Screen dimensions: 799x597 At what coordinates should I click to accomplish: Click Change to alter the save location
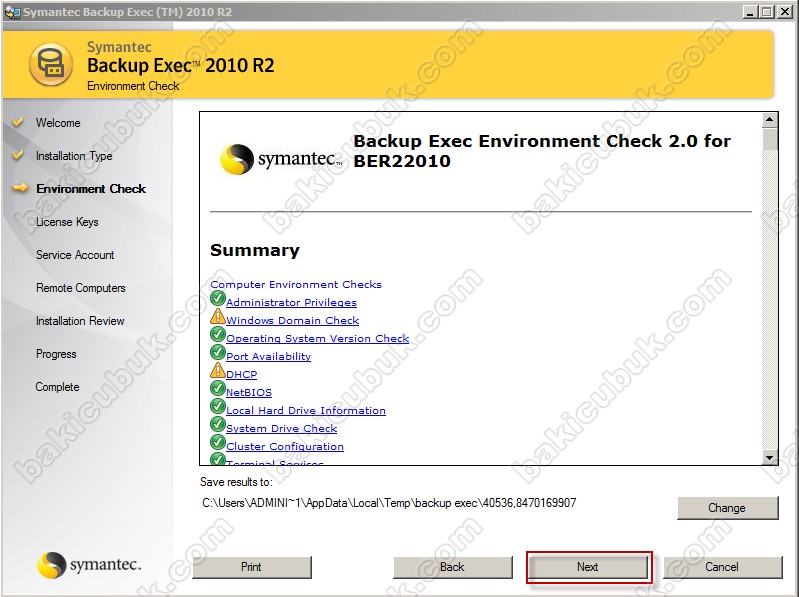point(727,508)
